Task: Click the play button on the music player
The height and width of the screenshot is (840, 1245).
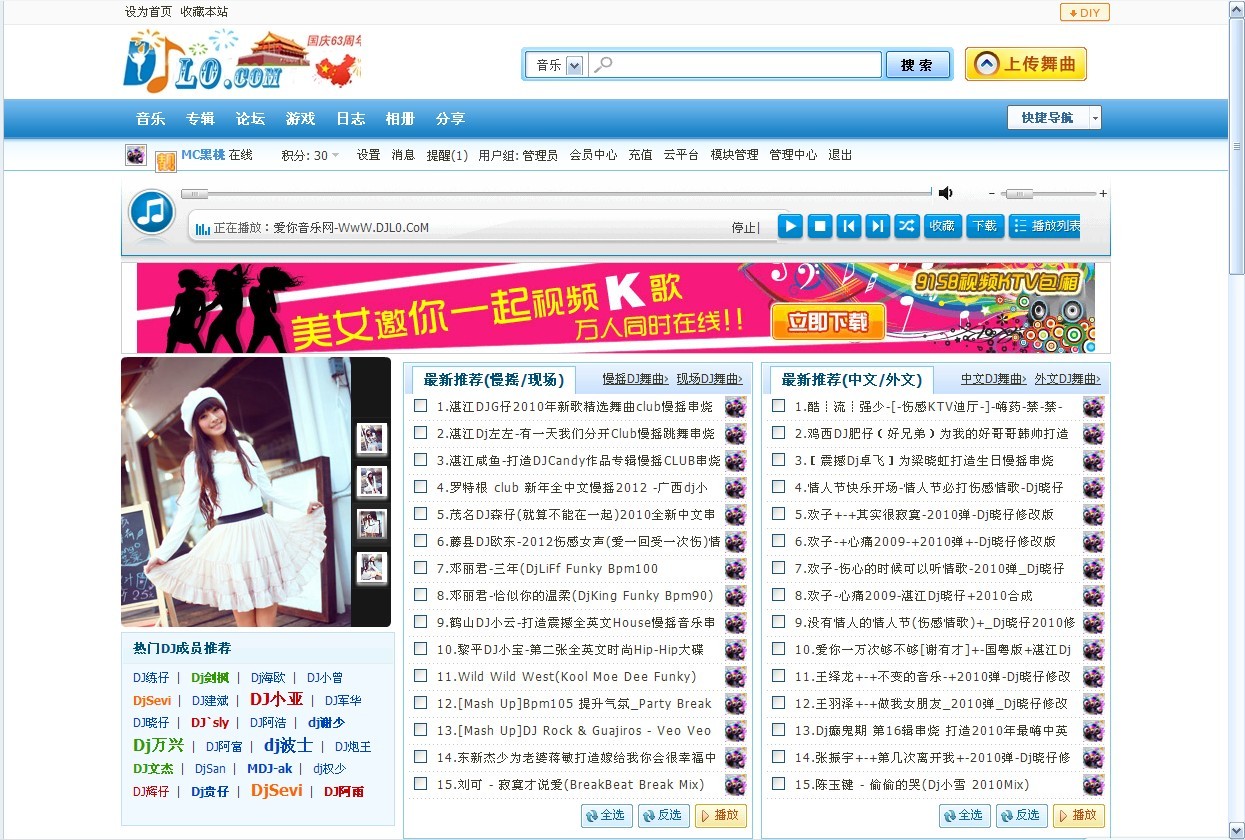Action: click(x=790, y=226)
